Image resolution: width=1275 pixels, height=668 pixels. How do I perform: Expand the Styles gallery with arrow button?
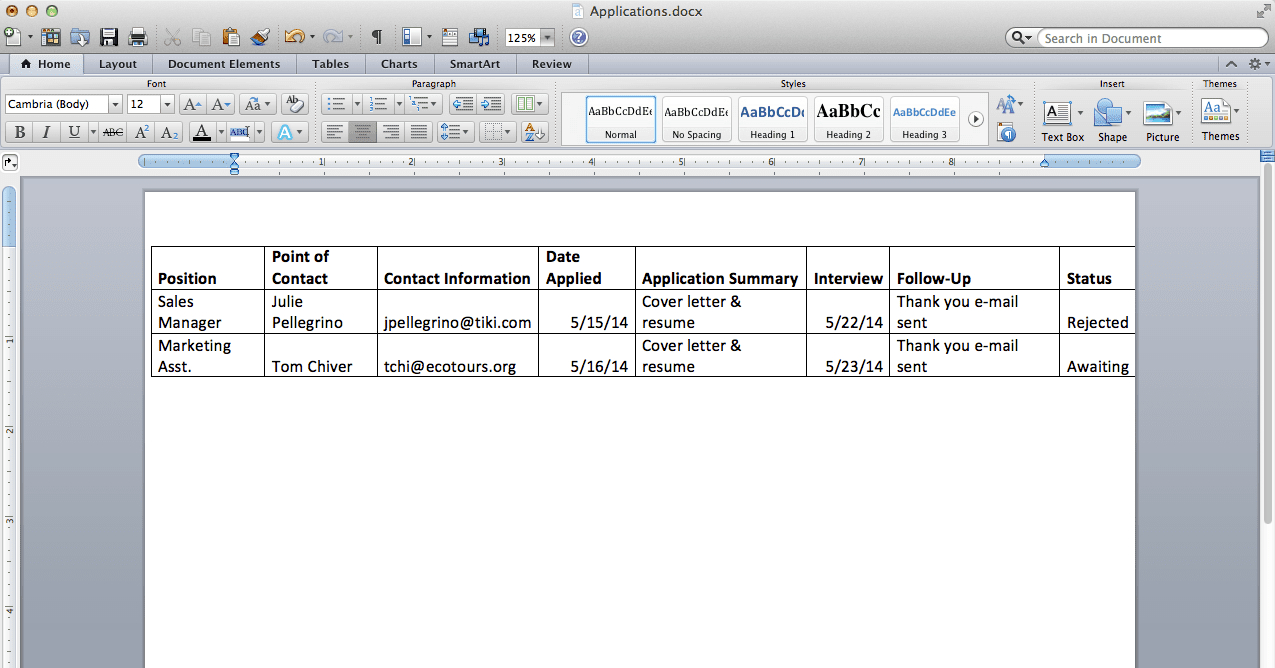[x=976, y=119]
